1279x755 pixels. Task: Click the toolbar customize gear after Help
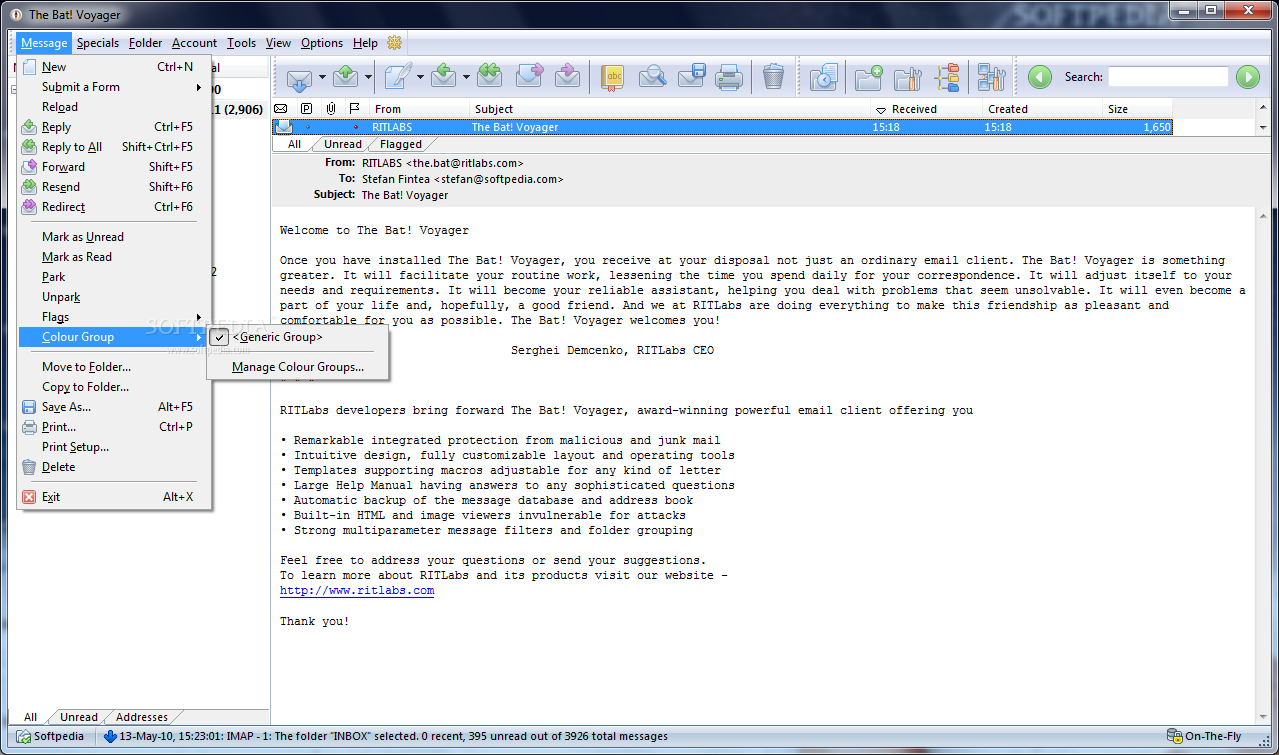pyautogui.click(x=394, y=43)
